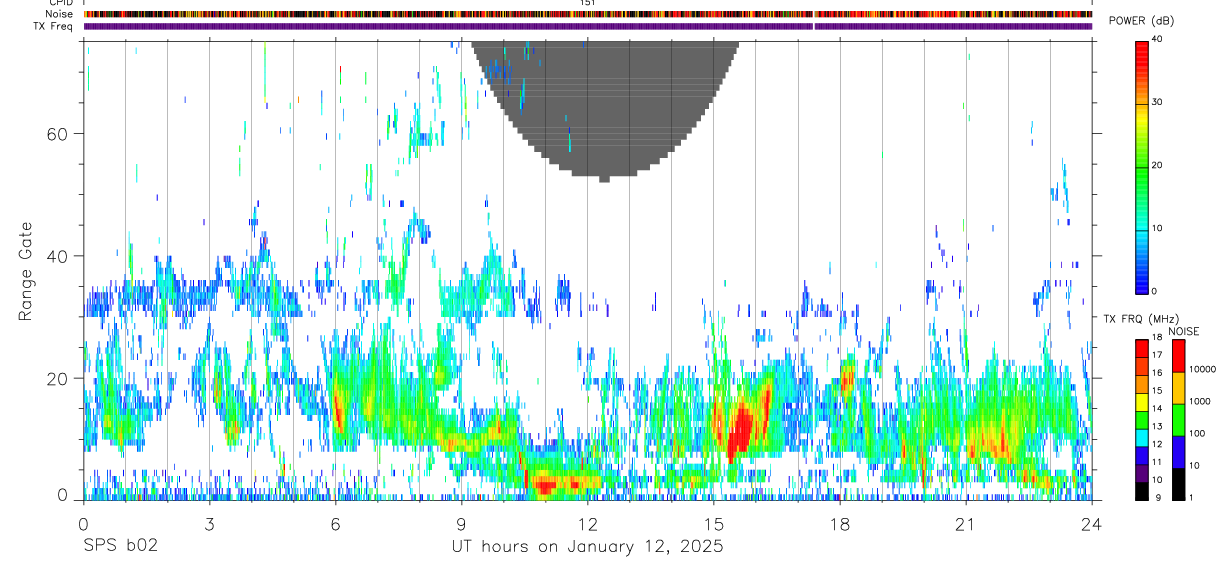Click Range Gate axis tick label '40'

(x=59, y=256)
